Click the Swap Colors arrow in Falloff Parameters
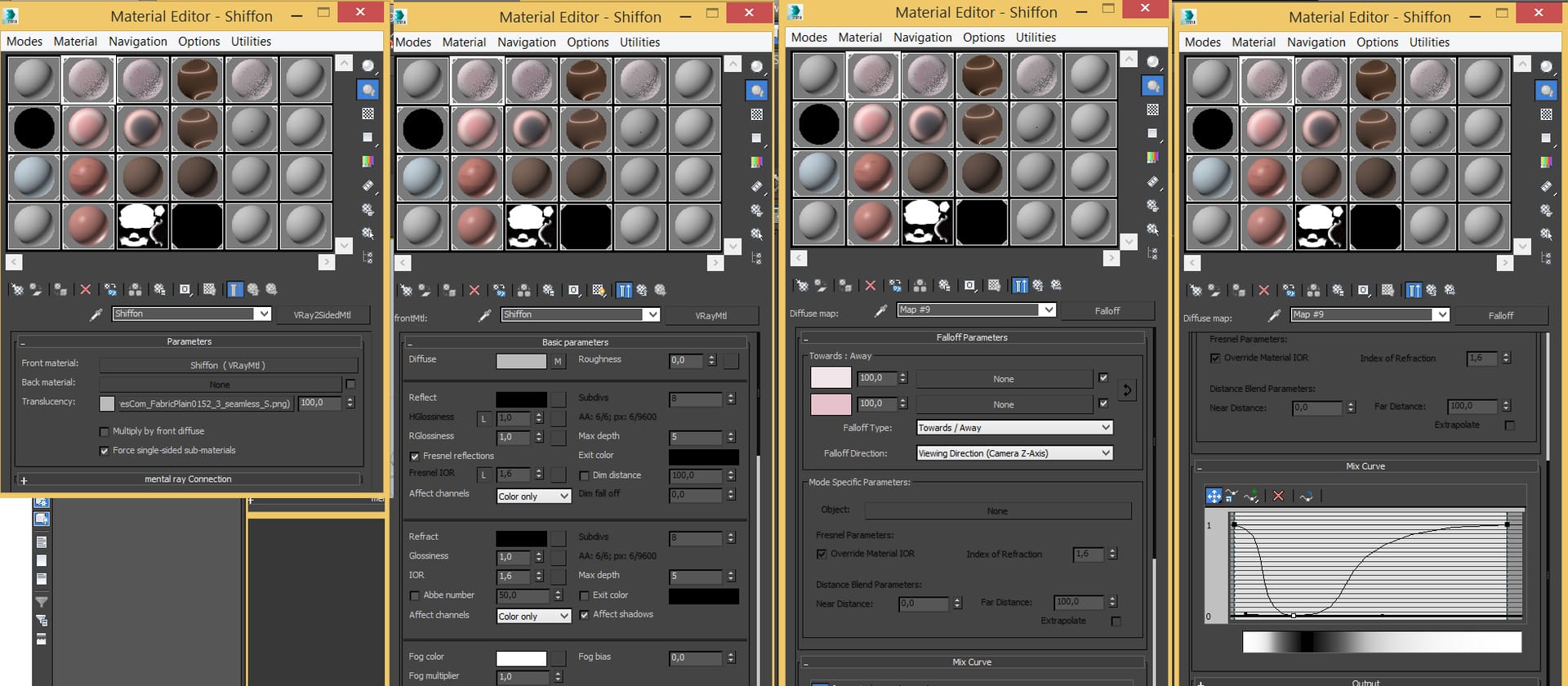 (x=1127, y=390)
